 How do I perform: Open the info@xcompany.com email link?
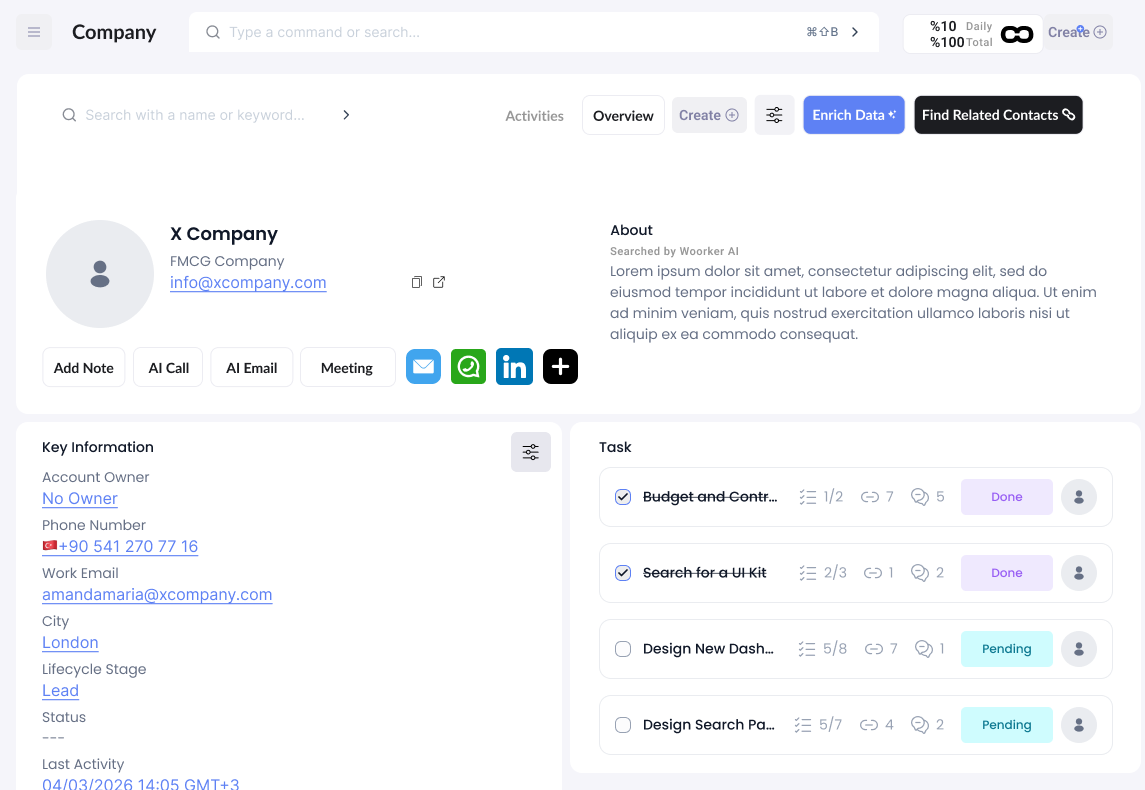click(248, 283)
